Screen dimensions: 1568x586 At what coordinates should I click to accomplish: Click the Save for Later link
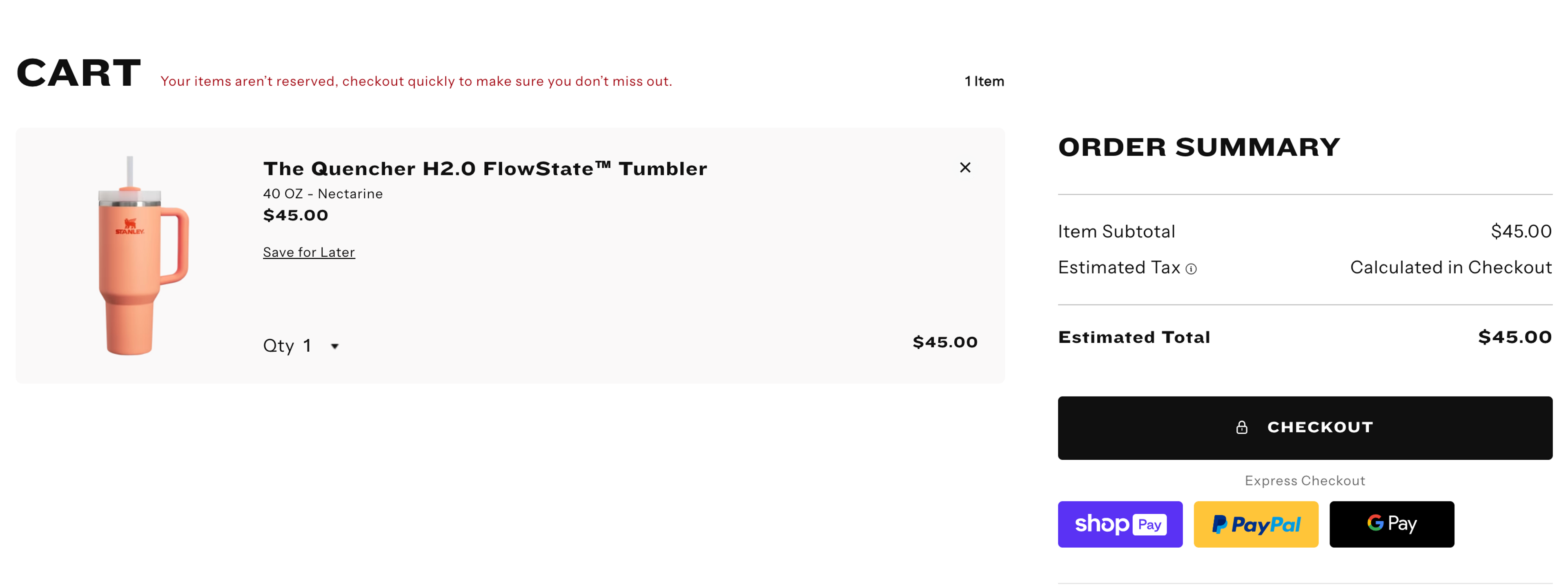(308, 252)
